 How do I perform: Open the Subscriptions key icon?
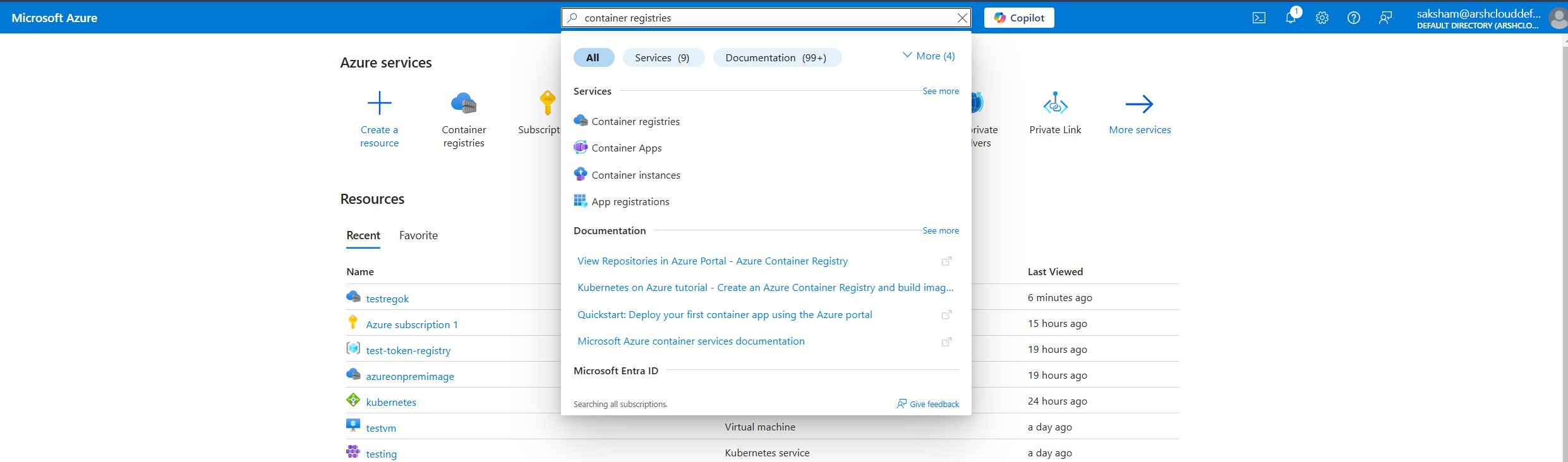click(547, 103)
